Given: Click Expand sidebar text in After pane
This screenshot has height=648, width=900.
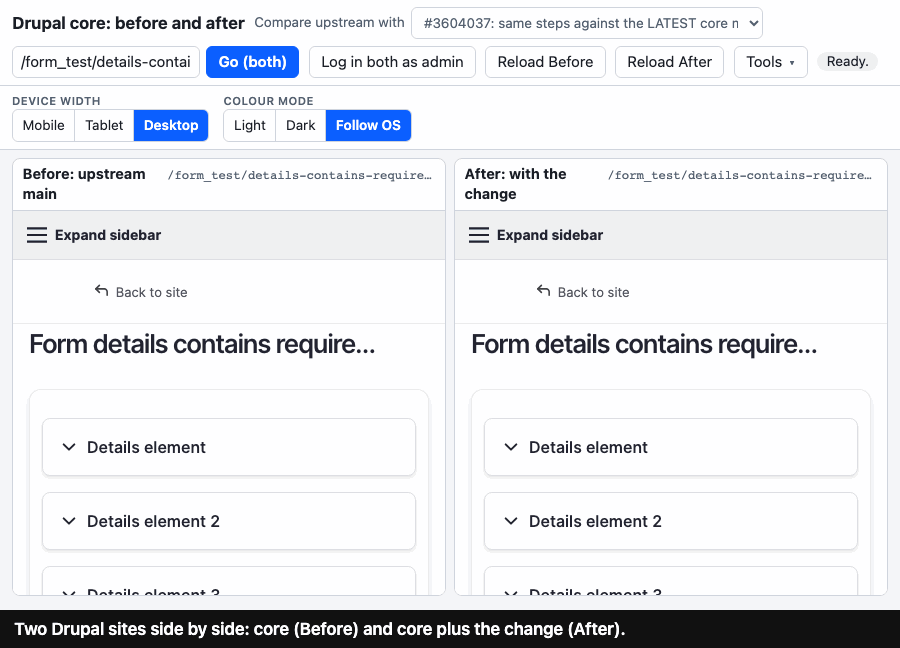Looking at the screenshot, I should click(550, 235).
